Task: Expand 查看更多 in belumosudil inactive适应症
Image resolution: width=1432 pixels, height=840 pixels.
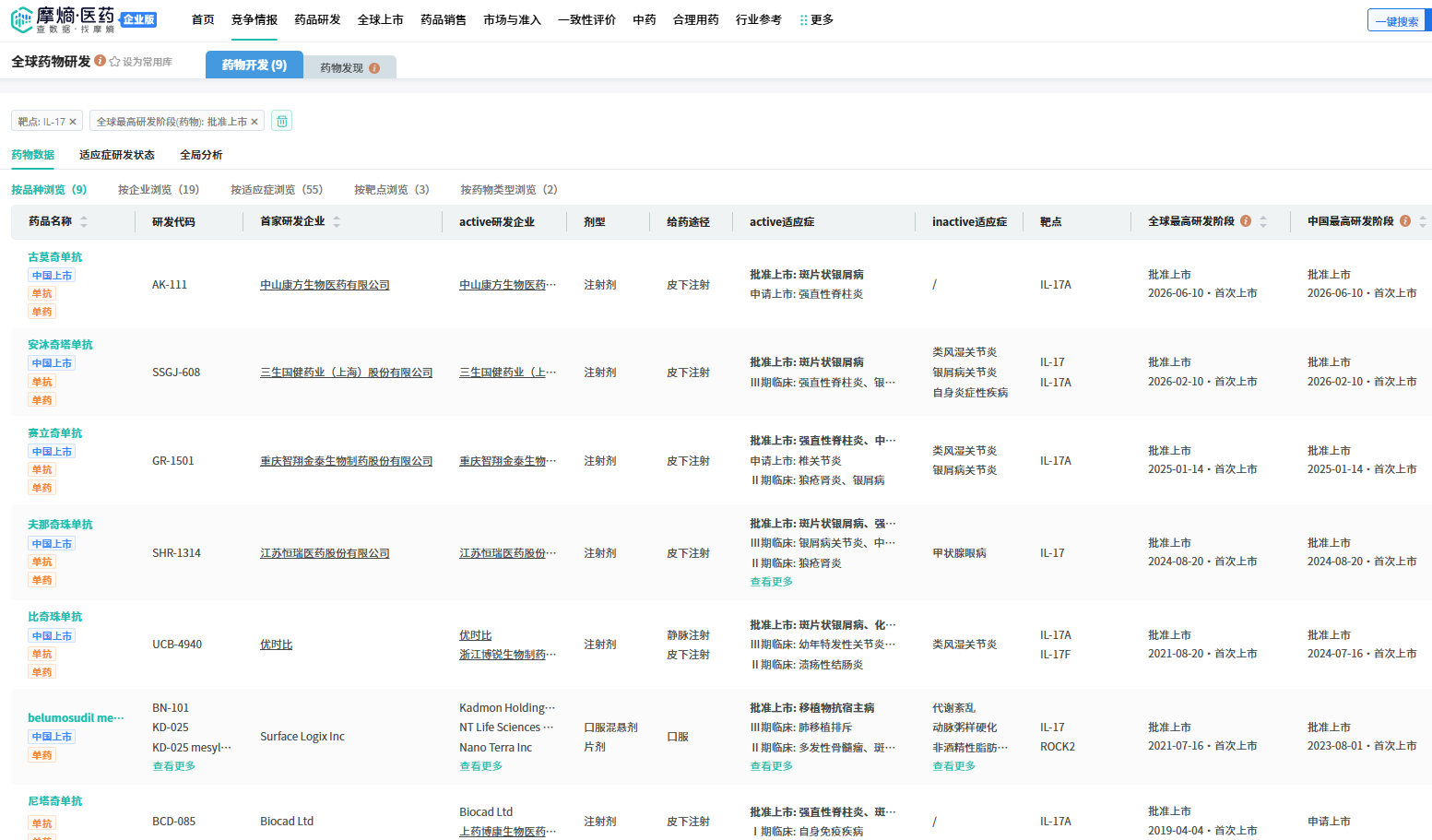Action: click(953, 766)
